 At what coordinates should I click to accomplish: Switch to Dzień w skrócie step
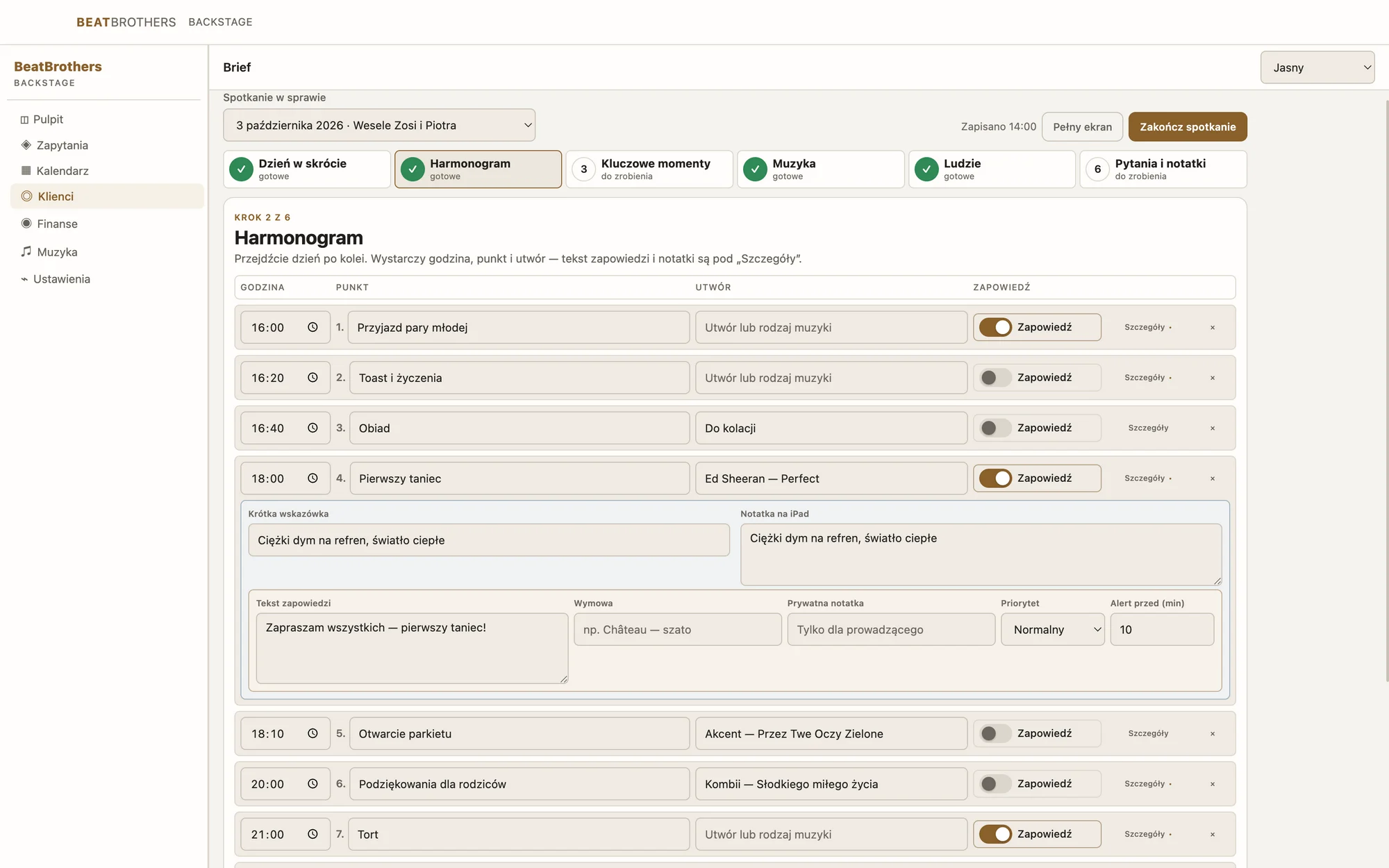point(307,169)
